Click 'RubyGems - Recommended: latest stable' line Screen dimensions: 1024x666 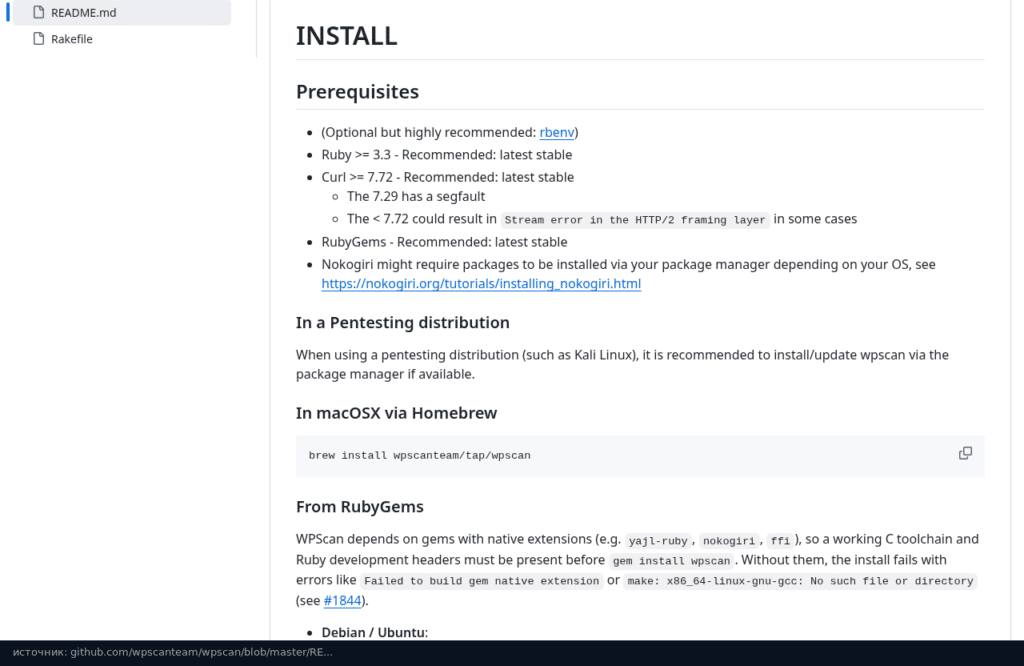(x=444, y=242)
